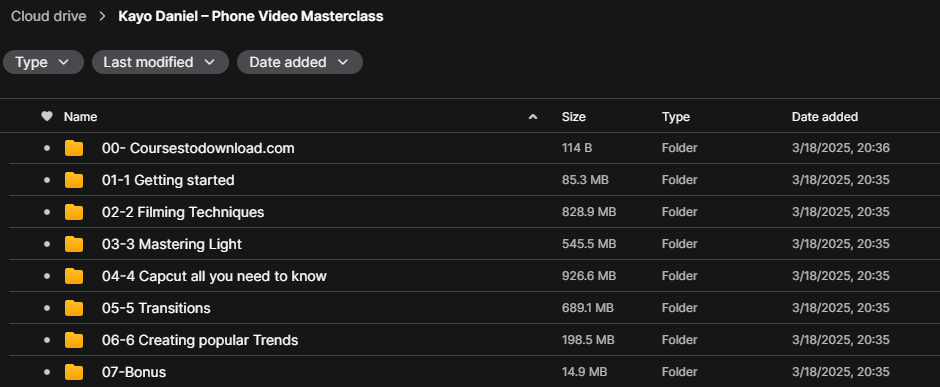Screen dimensions: 940x387
Task: Toggle favorite dot for 07-Bonus row
Action: (x=47, y=373)
